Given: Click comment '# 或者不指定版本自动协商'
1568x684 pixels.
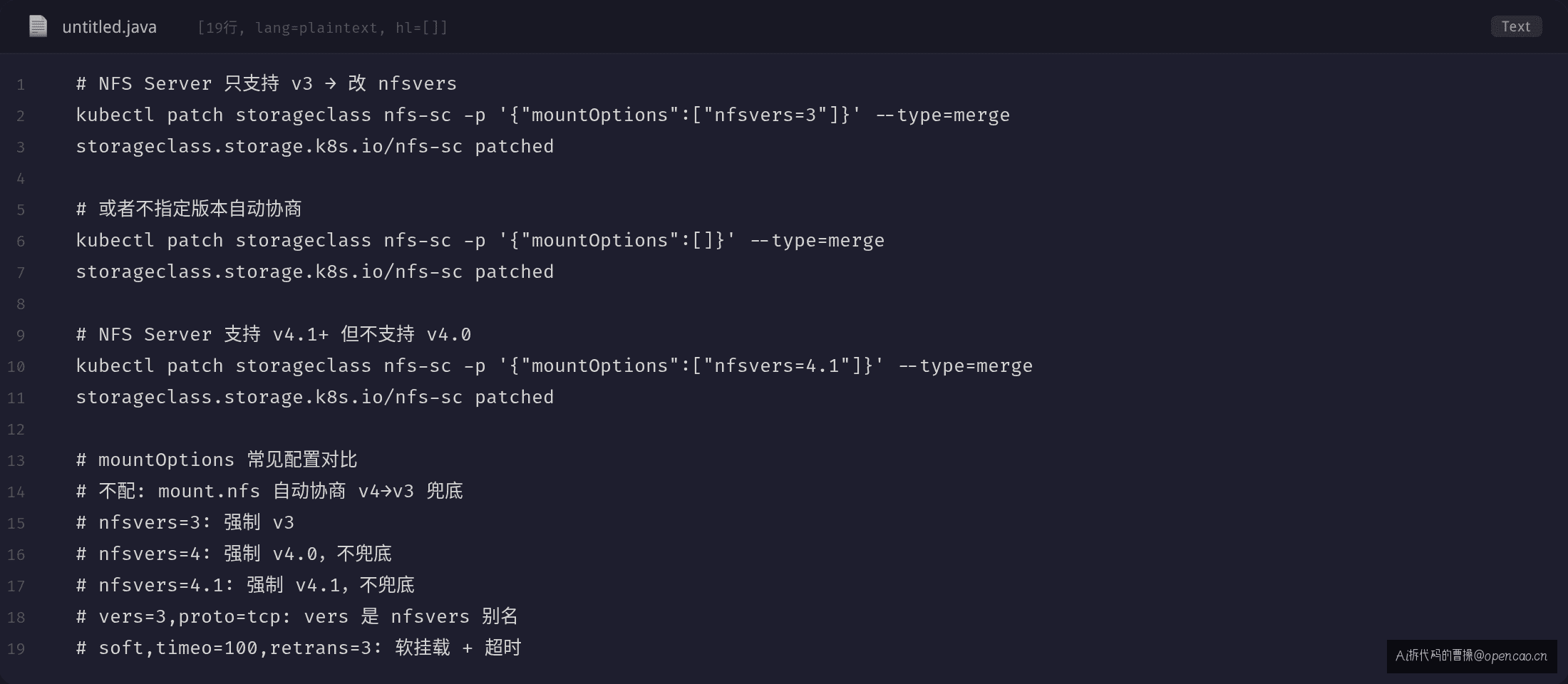Looking at the screenshot, I should pos(189,209).
